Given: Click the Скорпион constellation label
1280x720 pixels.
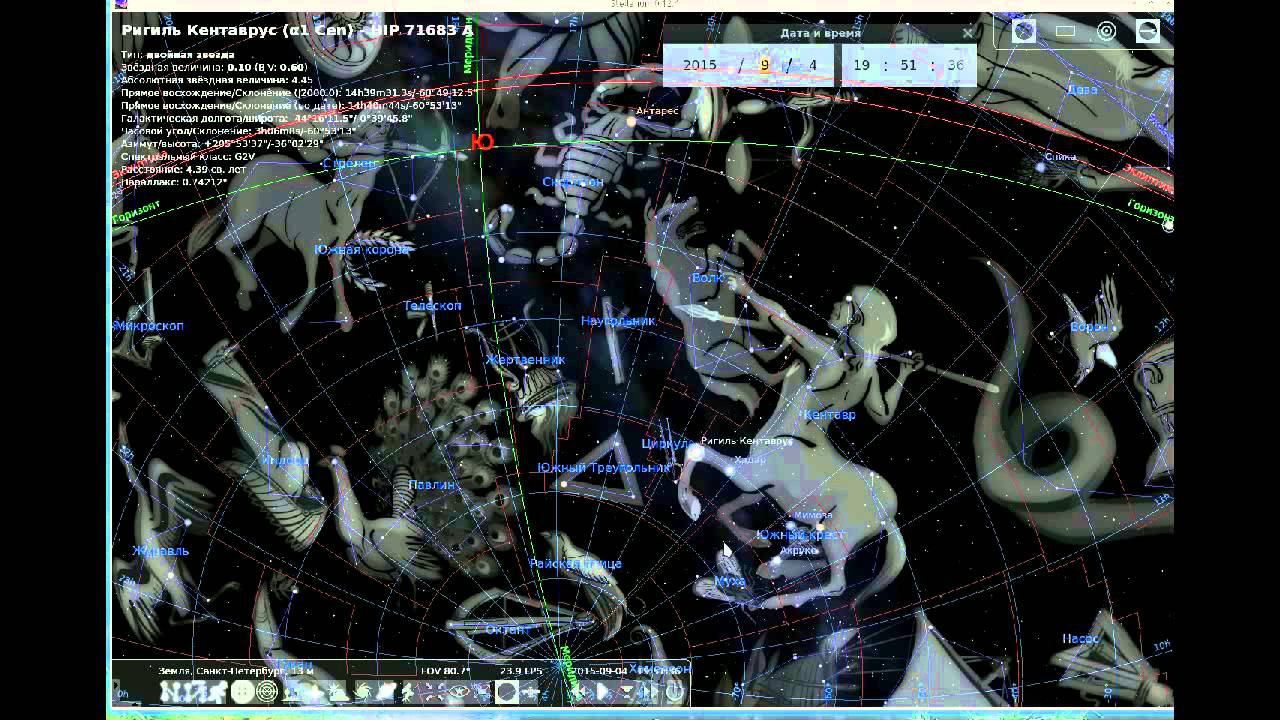Looking at the screenshot, I should [573, 182].
